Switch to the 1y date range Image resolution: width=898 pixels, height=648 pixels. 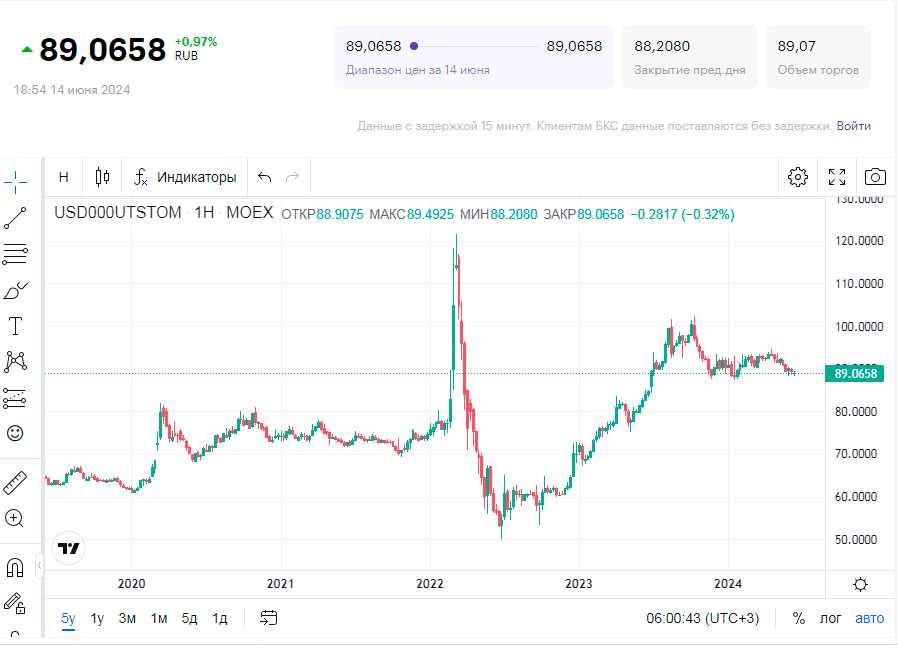pos(97,618)
